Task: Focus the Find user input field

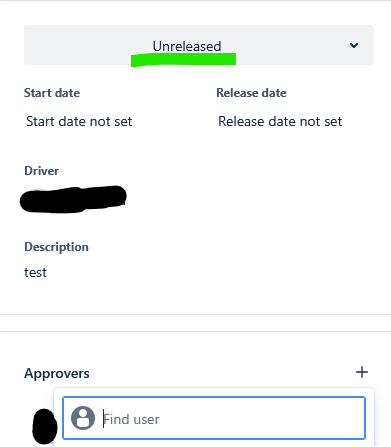Action: pos(214,418)
